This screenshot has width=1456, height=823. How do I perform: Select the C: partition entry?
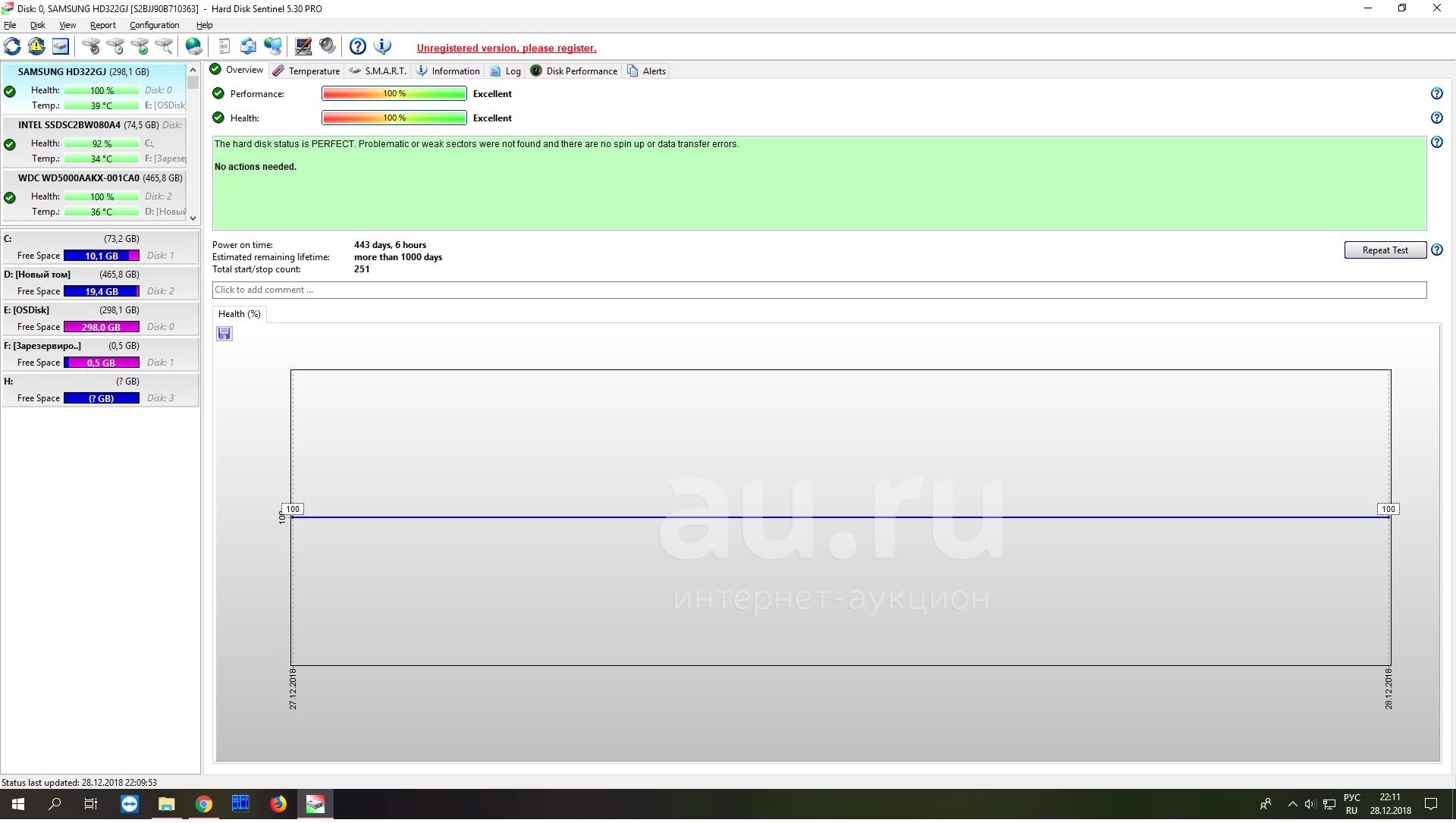click(100, 247)
